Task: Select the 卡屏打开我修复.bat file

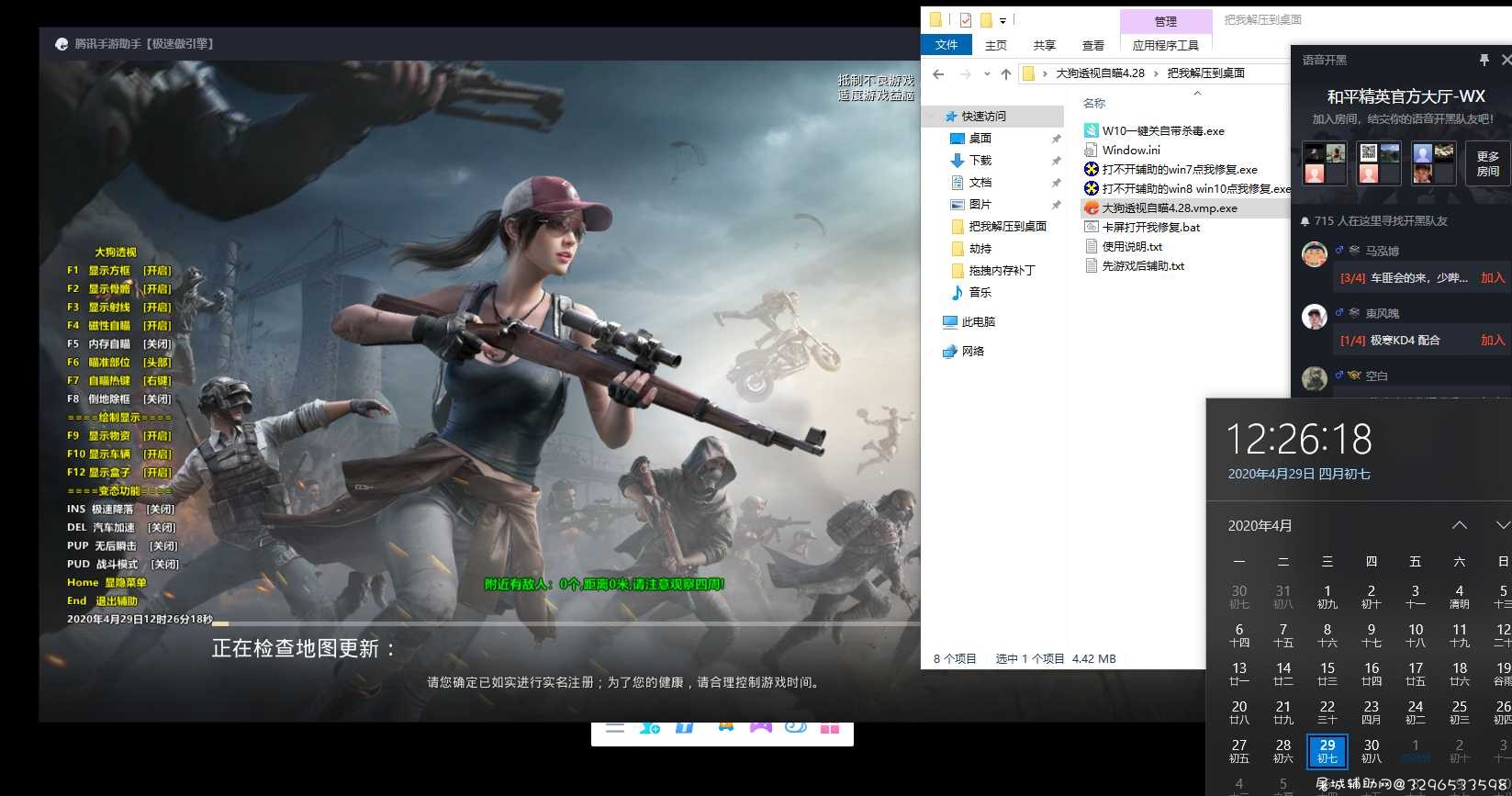Action: [x=1151, y=228]
